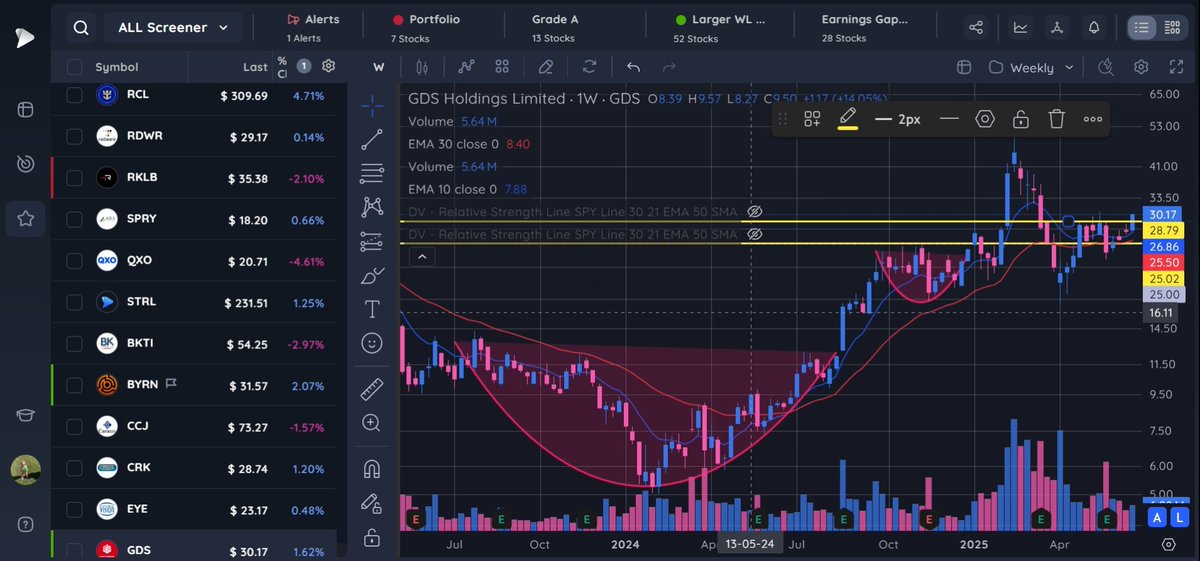Open the W timeframe selector

point(379,67)
